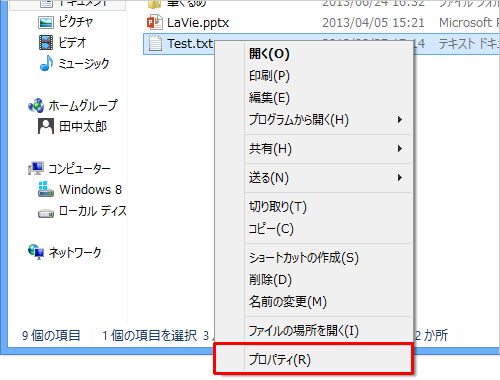Viewport: 500px width, 380px height.
Task: Expand the arrow beside プログラムから開く(H)
Action: point(400,120)
